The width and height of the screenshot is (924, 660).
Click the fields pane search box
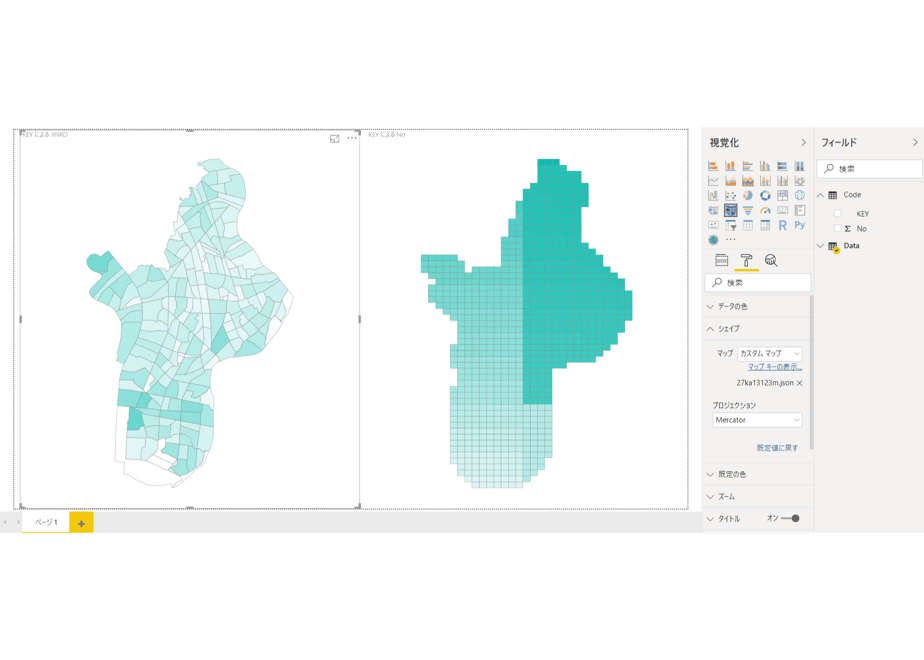(x=870, y=169)
